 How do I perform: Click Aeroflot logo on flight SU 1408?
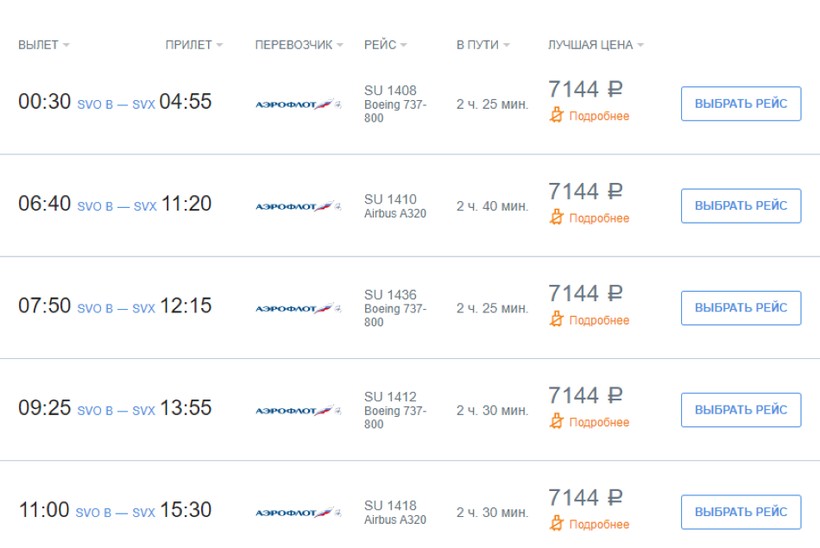(297, 103)
